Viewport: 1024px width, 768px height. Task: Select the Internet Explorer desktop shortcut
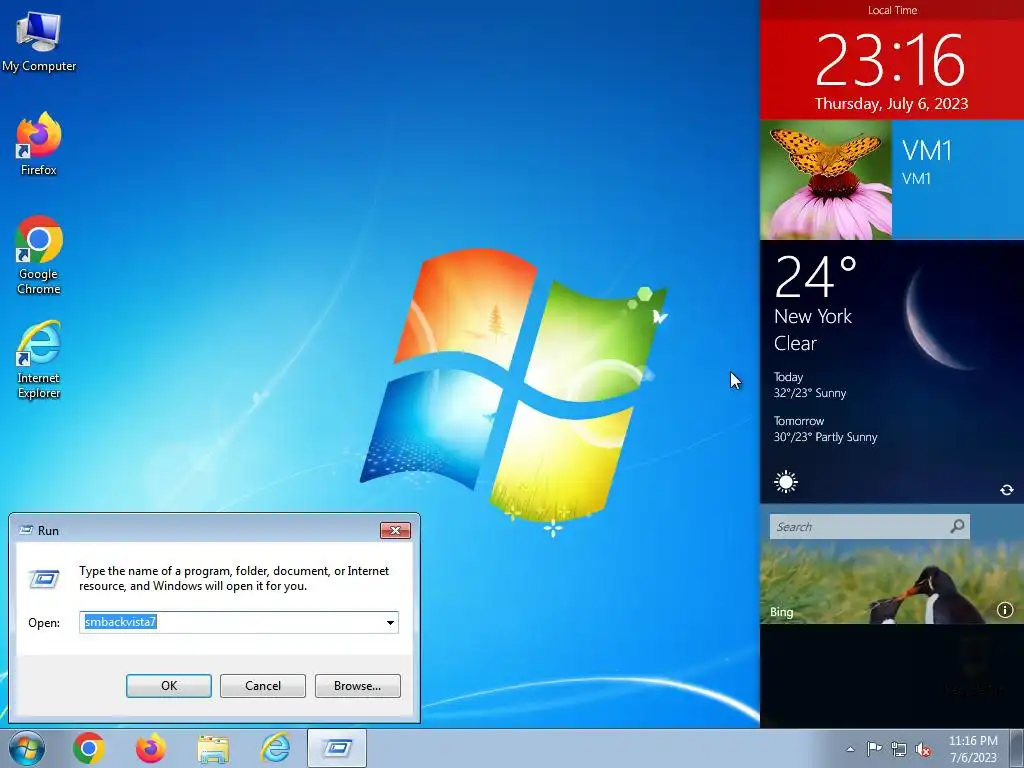point(39,359)
